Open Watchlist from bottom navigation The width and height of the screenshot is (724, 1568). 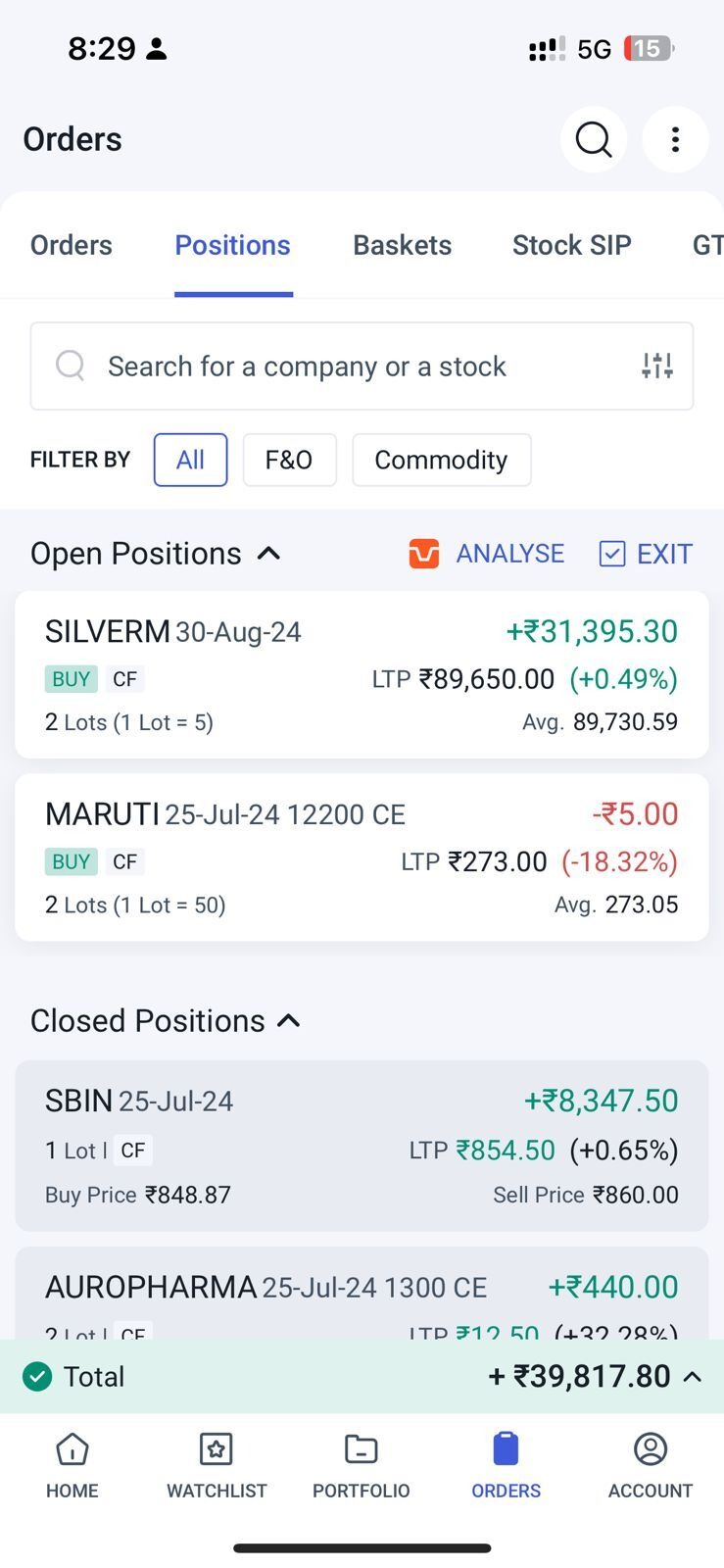click(x=217, y=1465)
